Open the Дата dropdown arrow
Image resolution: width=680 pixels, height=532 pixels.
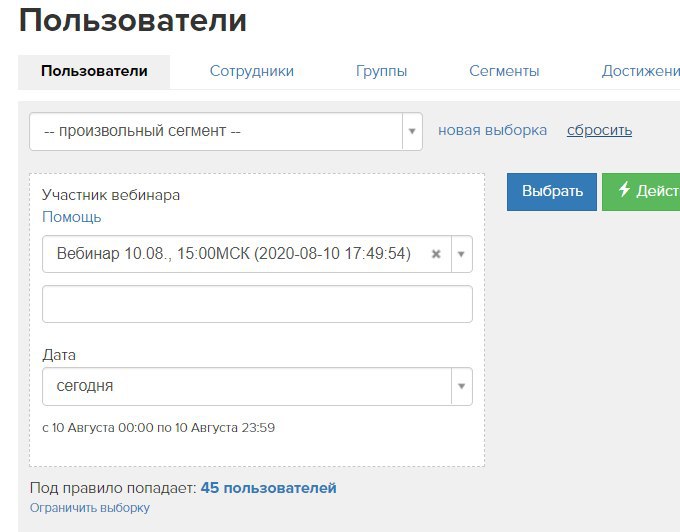461,386
